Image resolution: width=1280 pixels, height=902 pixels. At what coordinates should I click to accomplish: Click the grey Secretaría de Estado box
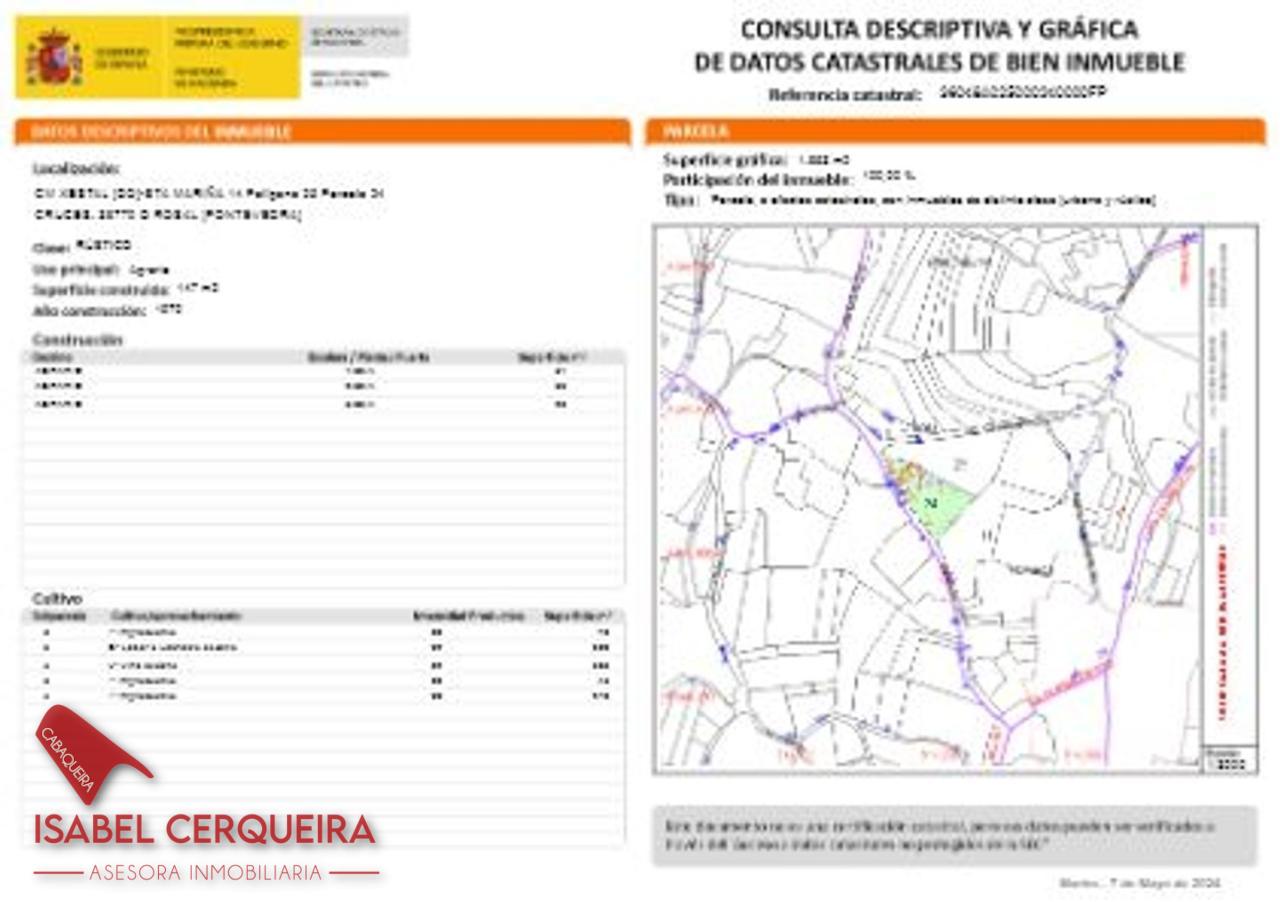coord(355,36)
